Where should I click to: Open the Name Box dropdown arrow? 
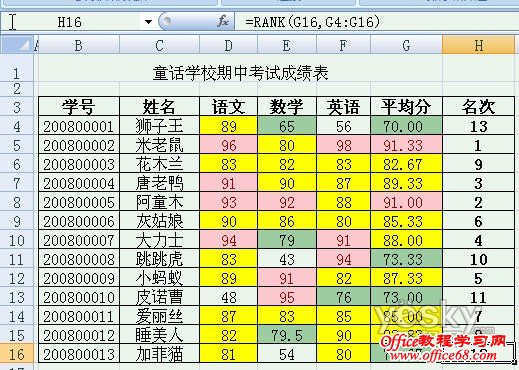click(148, 22)
